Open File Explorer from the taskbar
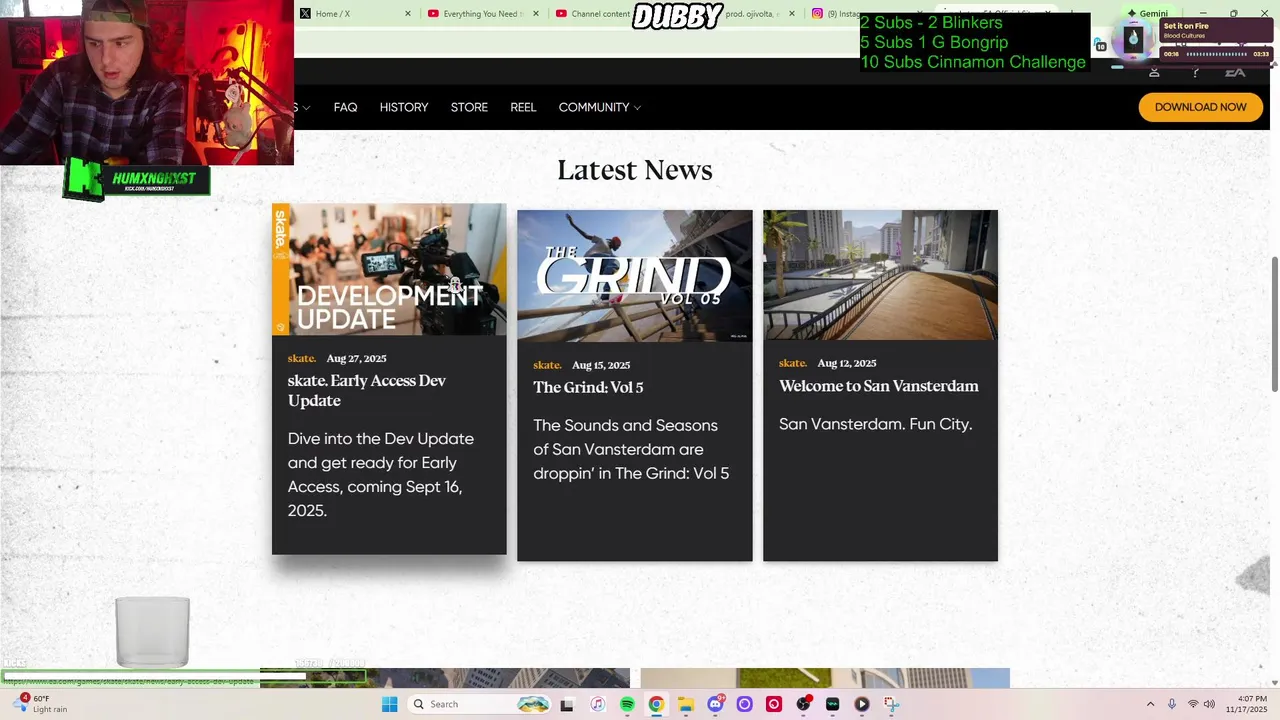 click(686, 704)
